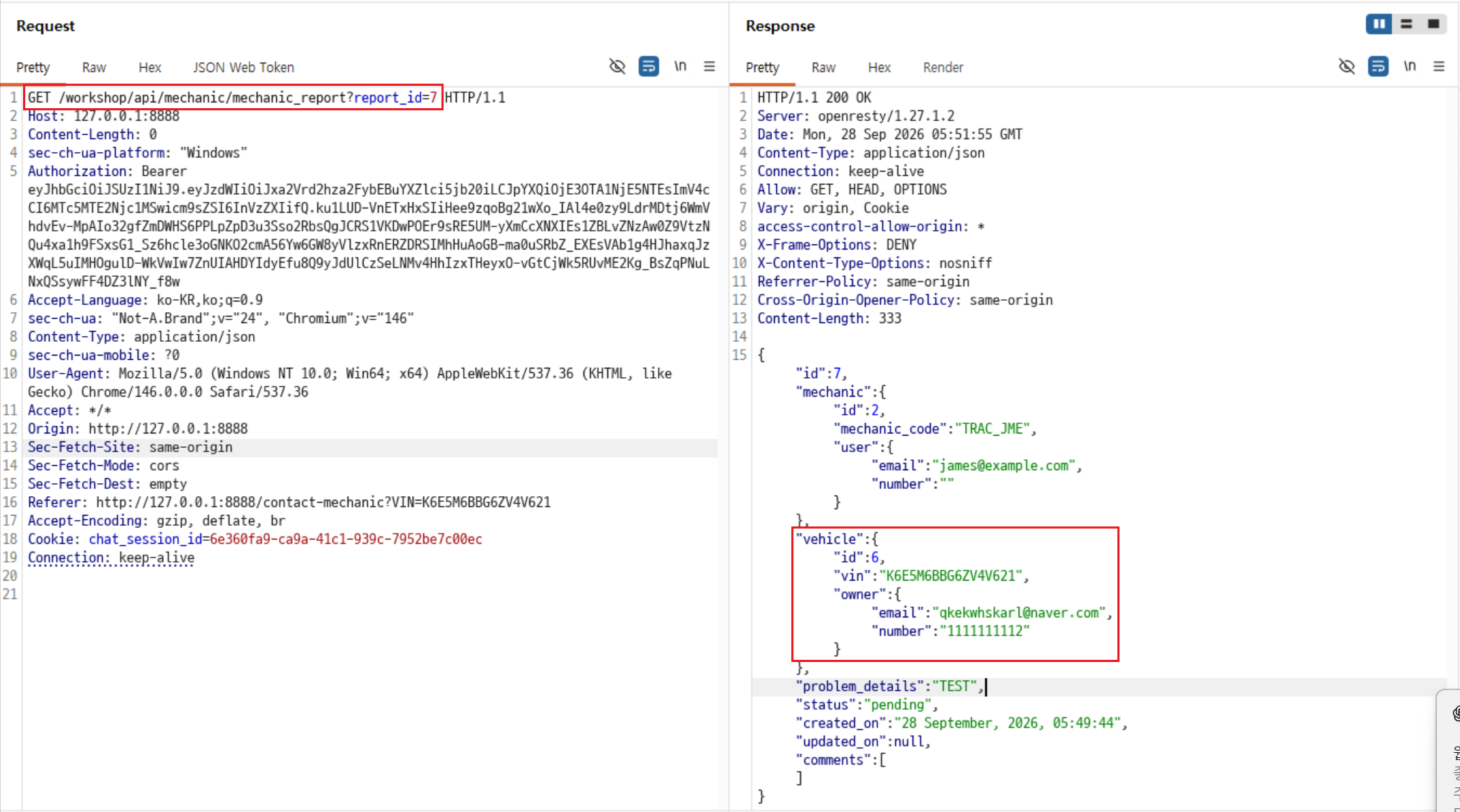The width and height of the screenshot is (1460, 812).
Task: Open the Request panel hamburger options menu
Action: tap(710, 66)
